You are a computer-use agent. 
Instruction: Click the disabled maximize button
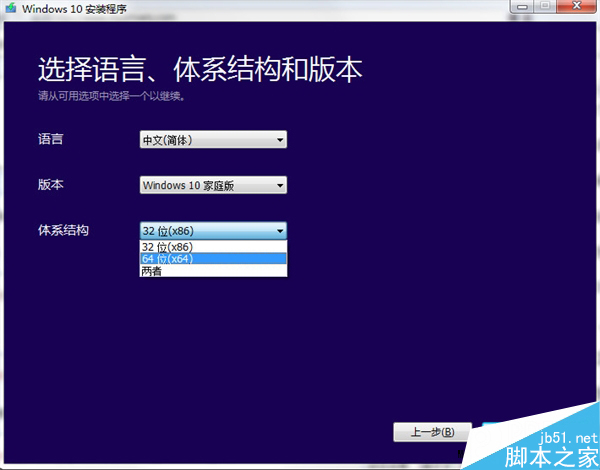(x=545, y=7)
